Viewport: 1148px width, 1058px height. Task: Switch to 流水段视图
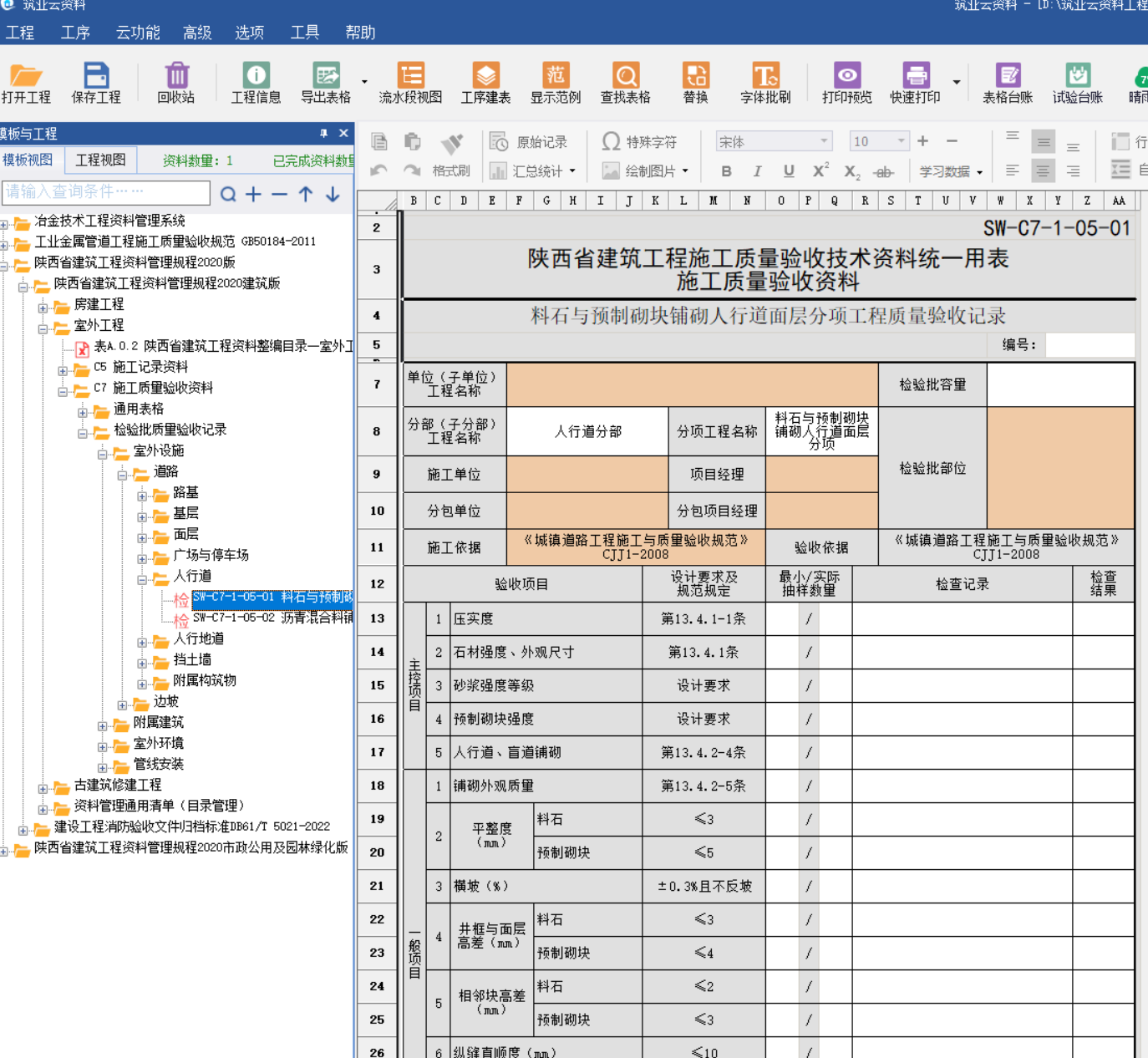pyautogui.click(x=410, y=83)
